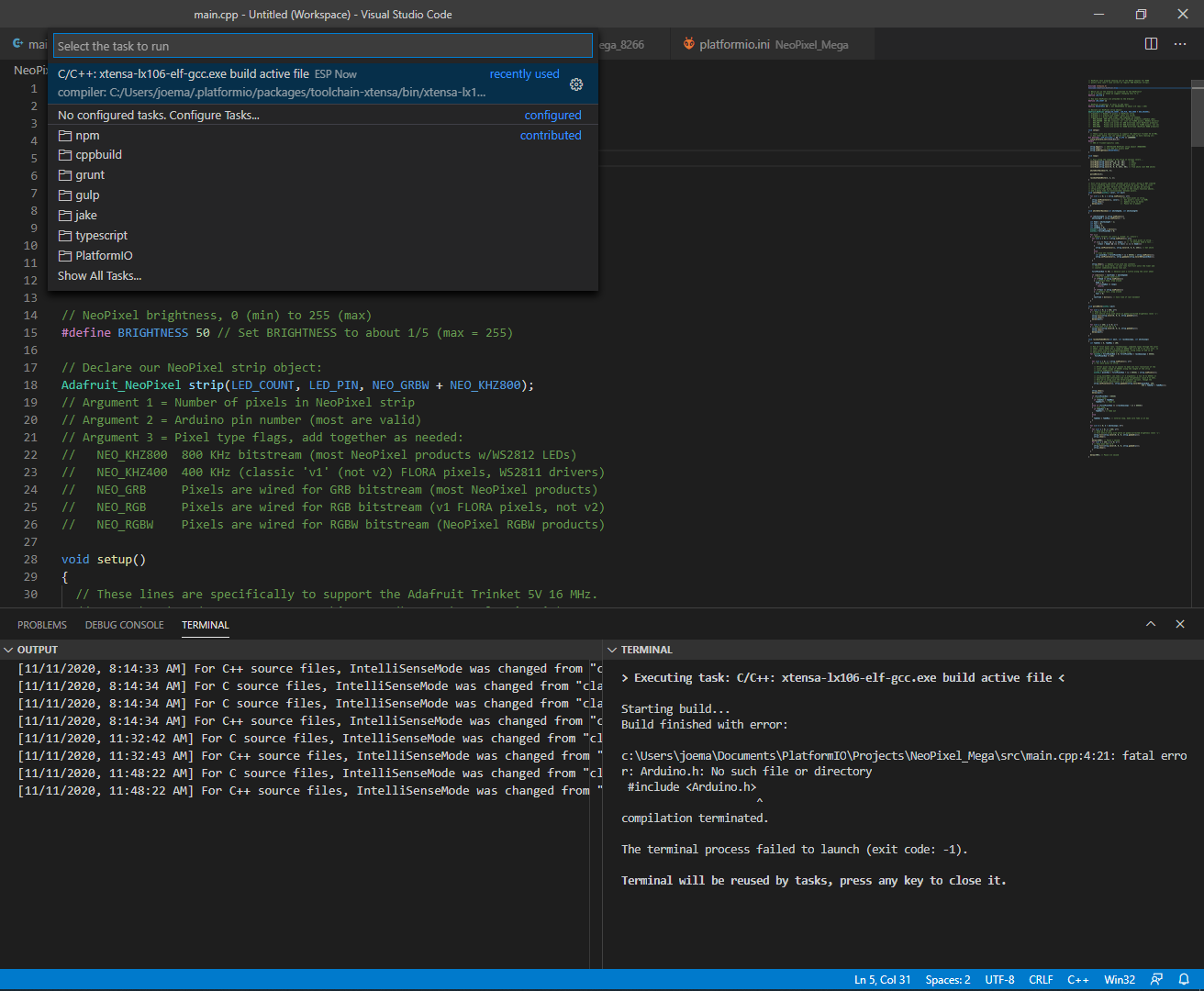
Task: Click the 'recently used' label
Action: pos(524,74)
